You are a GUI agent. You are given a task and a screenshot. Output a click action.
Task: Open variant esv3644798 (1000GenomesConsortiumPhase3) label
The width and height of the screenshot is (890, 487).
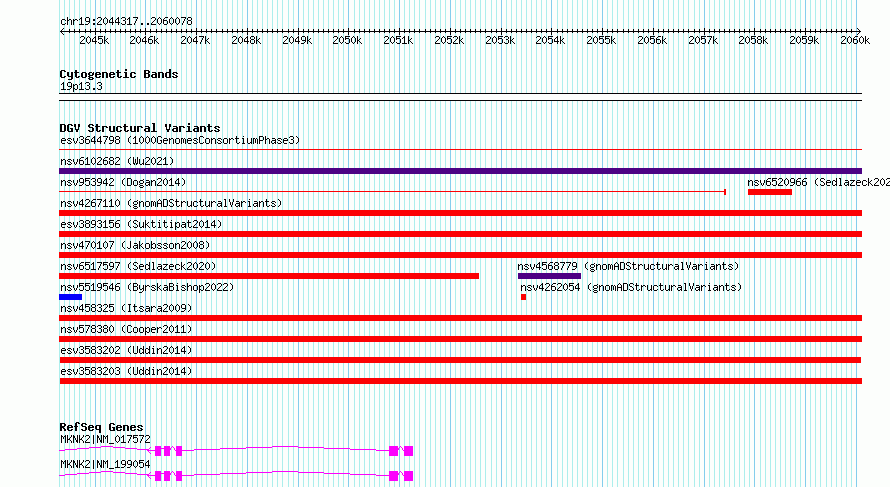(180, 140)
